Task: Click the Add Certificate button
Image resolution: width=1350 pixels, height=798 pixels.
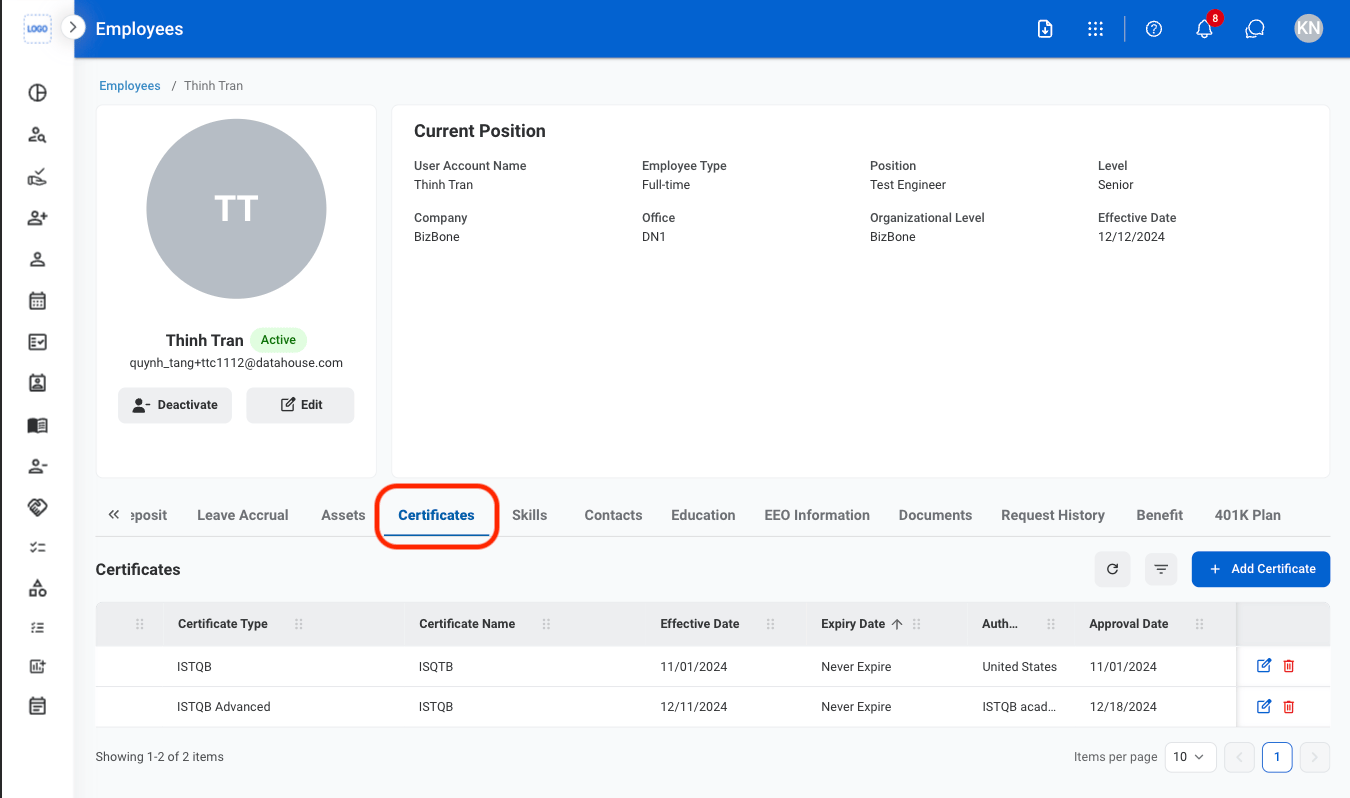Action: pyautogui.click(x=1261, y=569)
